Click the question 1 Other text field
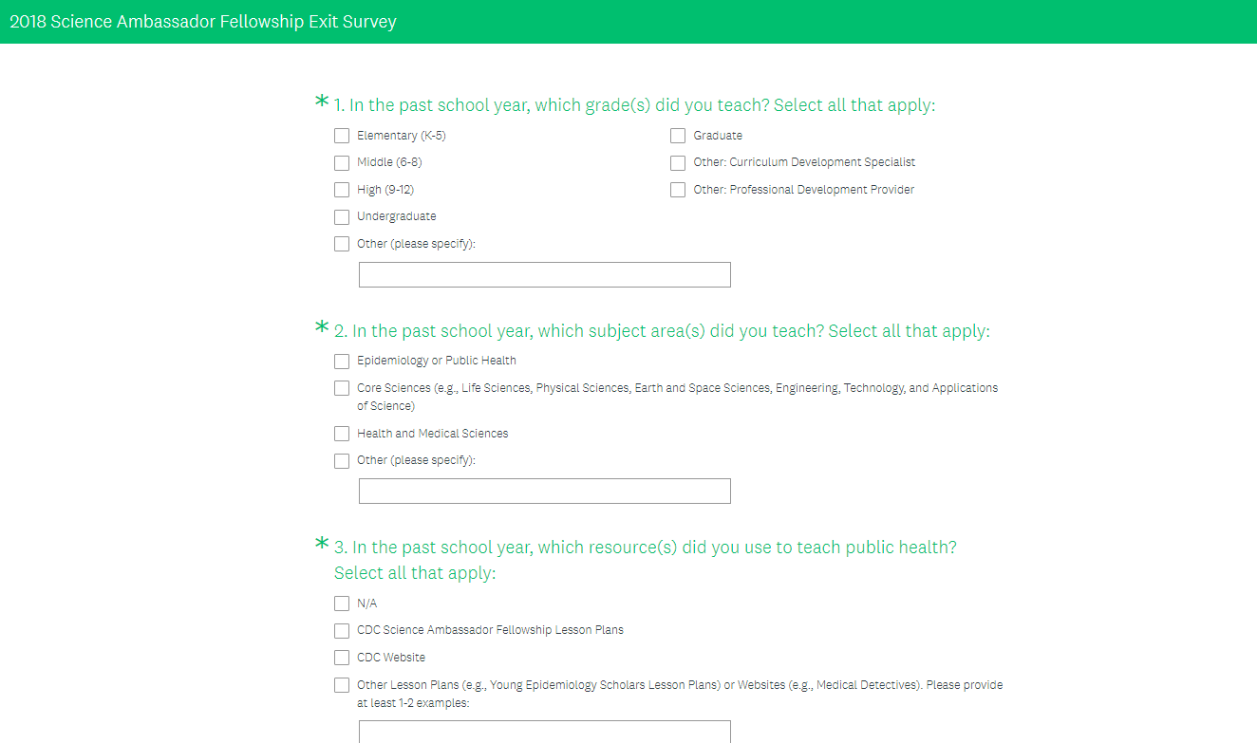The width and height of the screenshot is (1257, 743). click(x=544, y=275)
